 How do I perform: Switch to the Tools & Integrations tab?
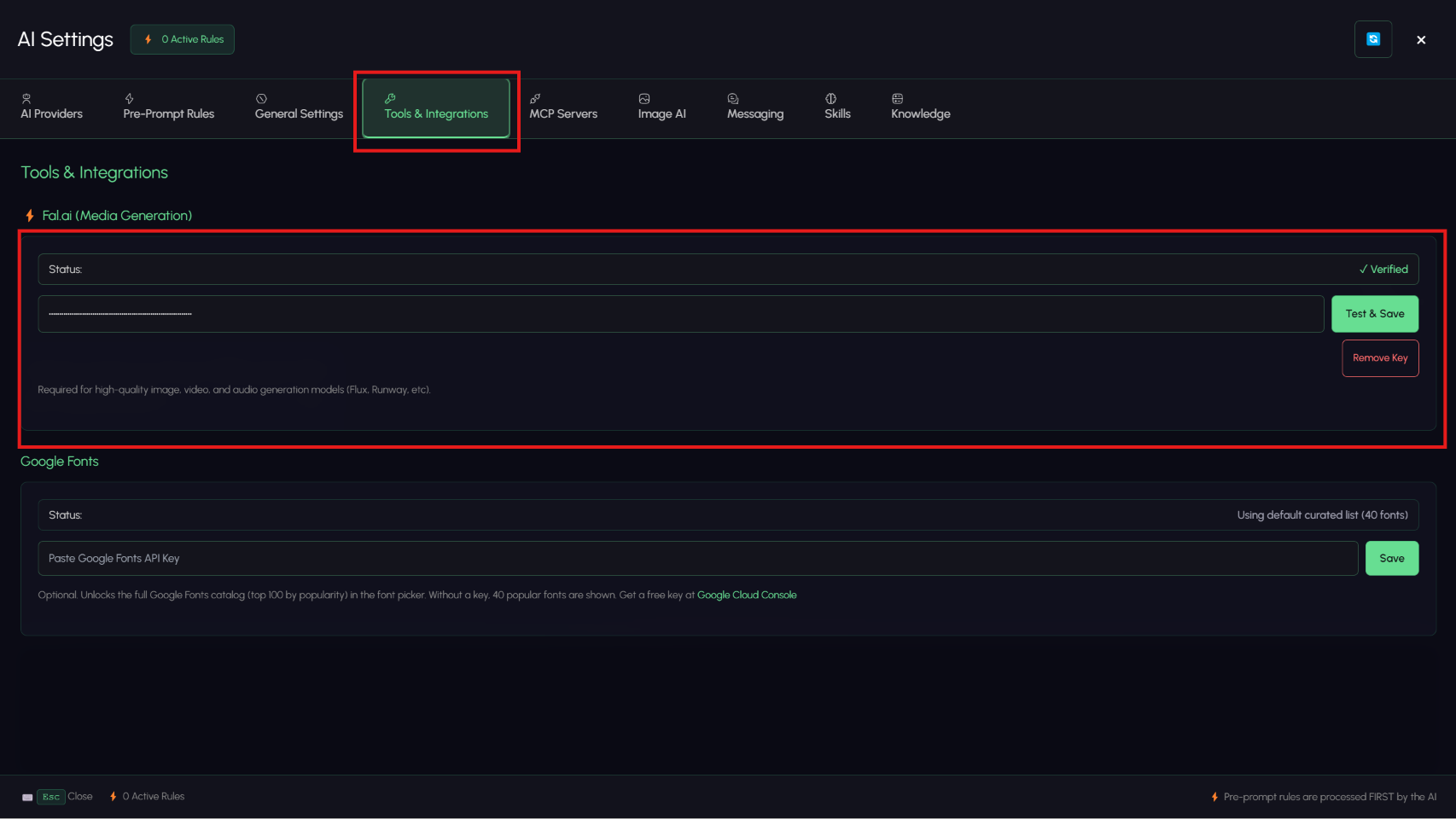click(436, 107)
